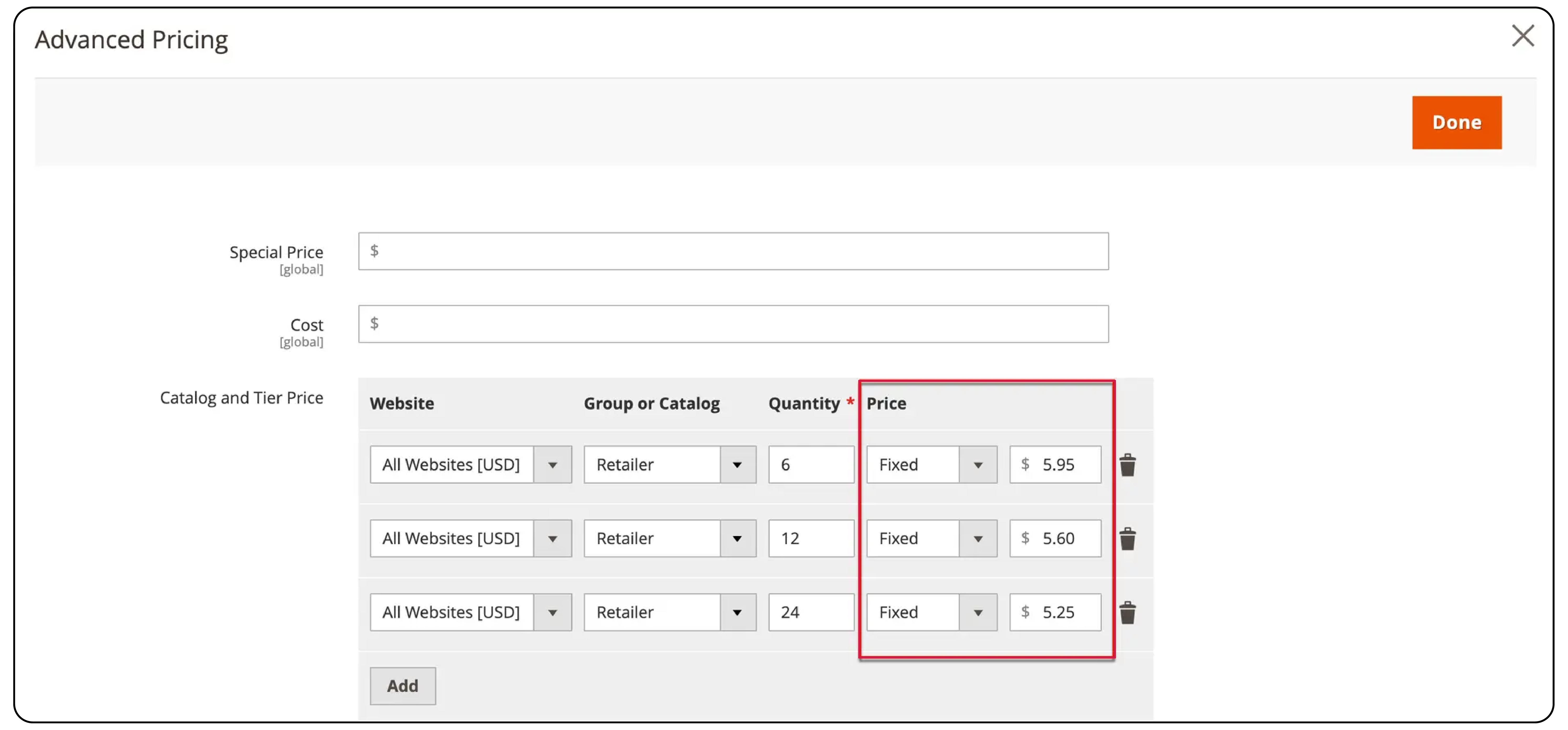The image size is (1568, 730).
Task: Click the Advanced Pricing title
Action: [x=131, y=40]
